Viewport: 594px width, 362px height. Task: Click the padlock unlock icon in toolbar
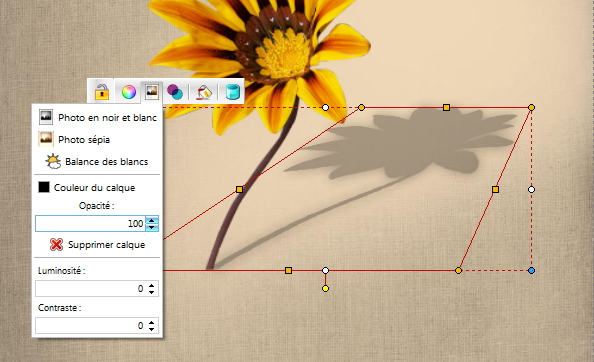point(102,92)
